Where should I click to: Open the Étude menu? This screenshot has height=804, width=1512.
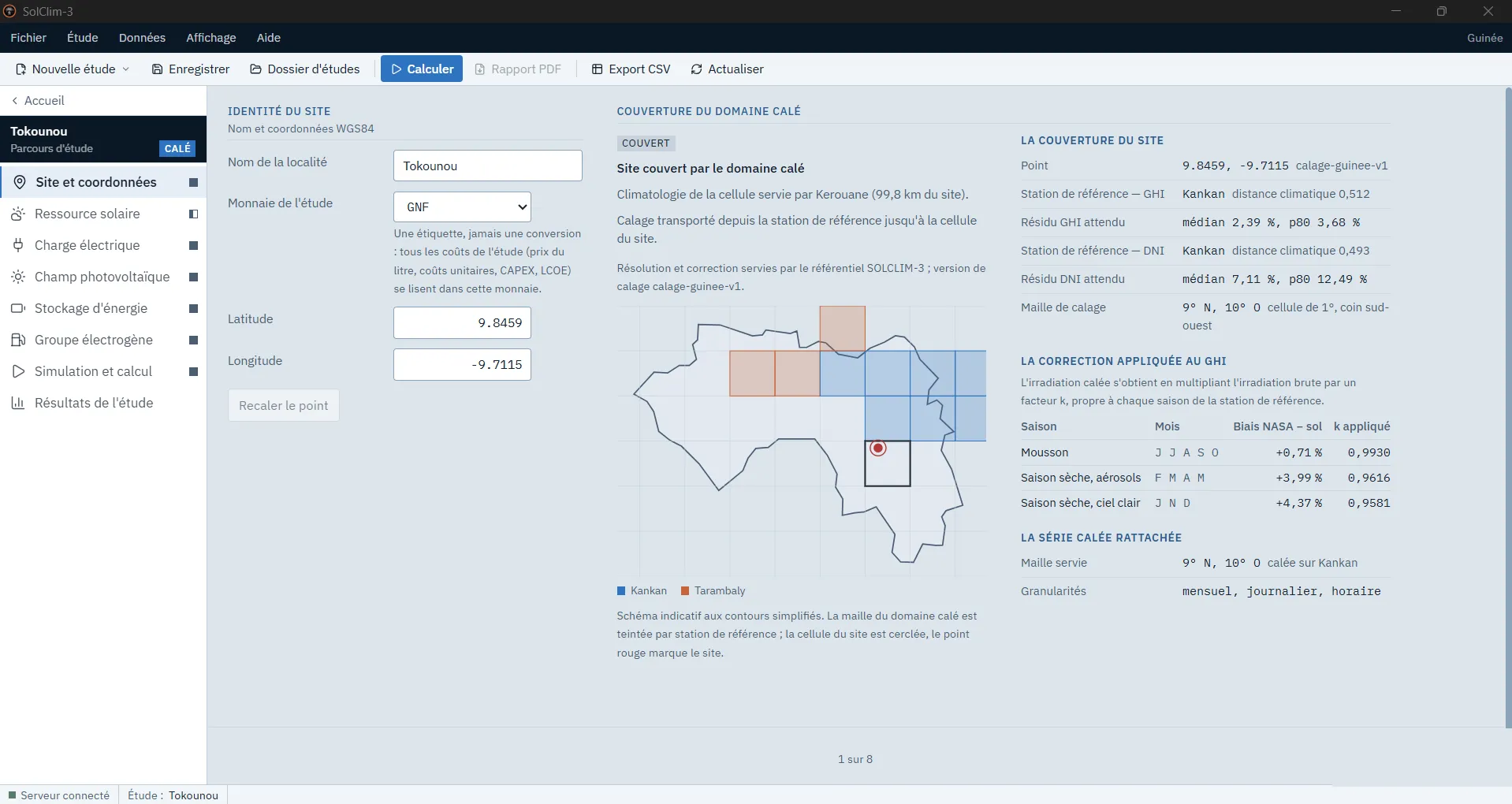click(83, 38)
